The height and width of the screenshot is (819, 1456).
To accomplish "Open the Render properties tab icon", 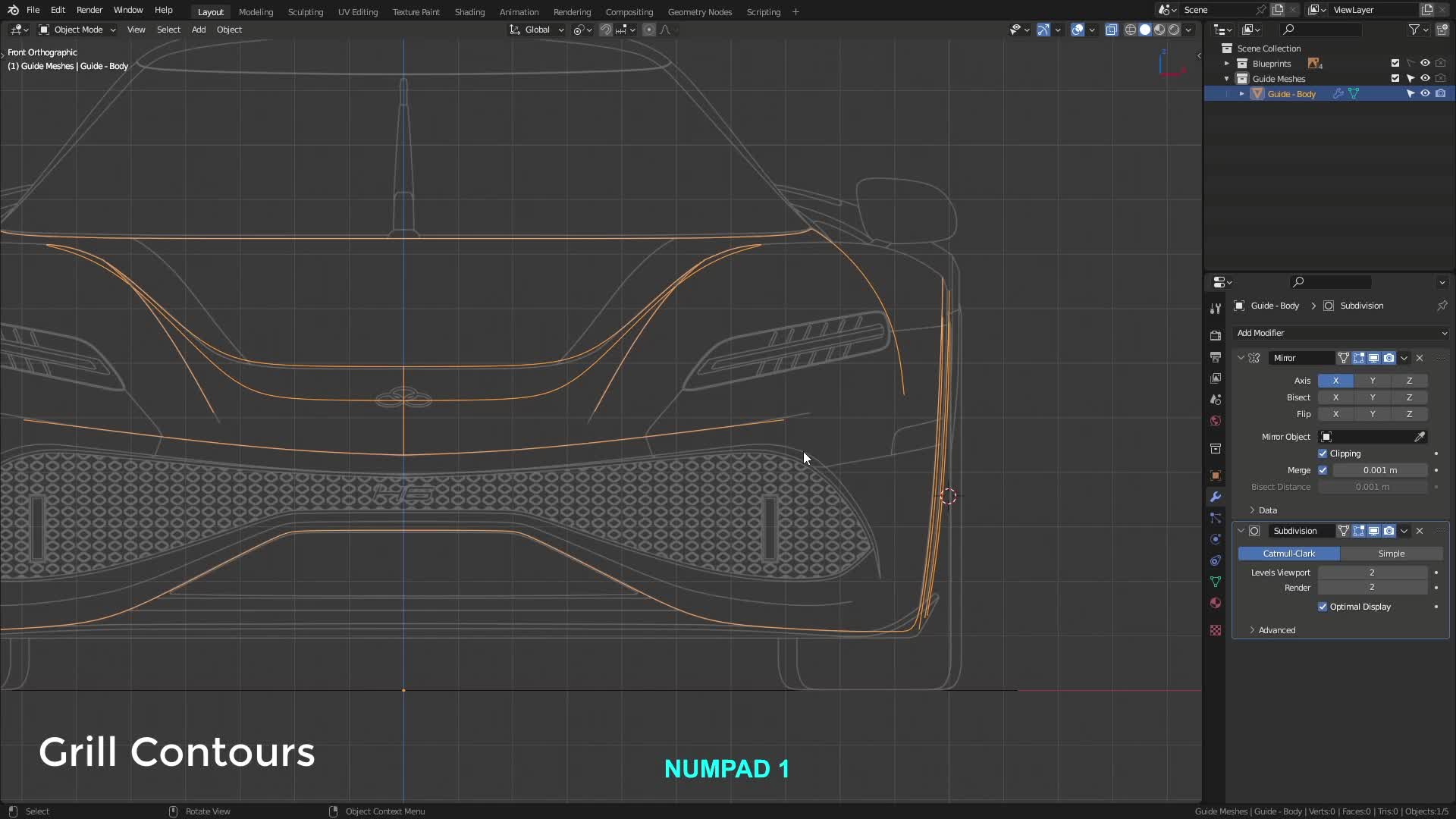I will tap(1216, 335).
